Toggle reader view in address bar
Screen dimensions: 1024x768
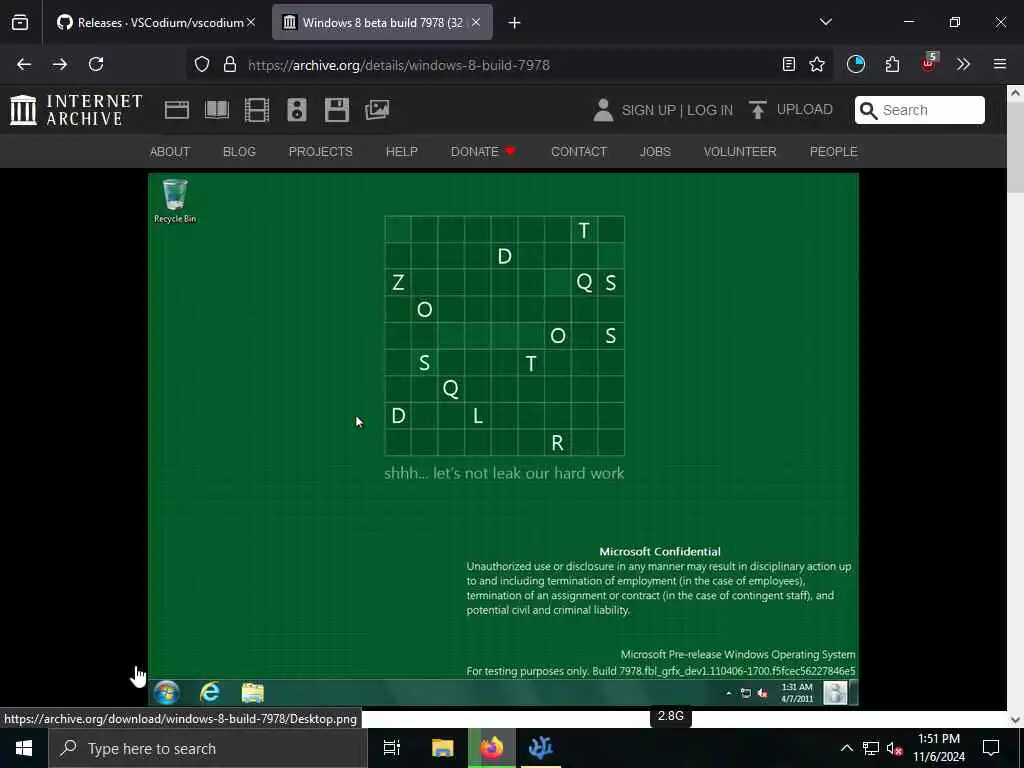click(x=789, y=64)
